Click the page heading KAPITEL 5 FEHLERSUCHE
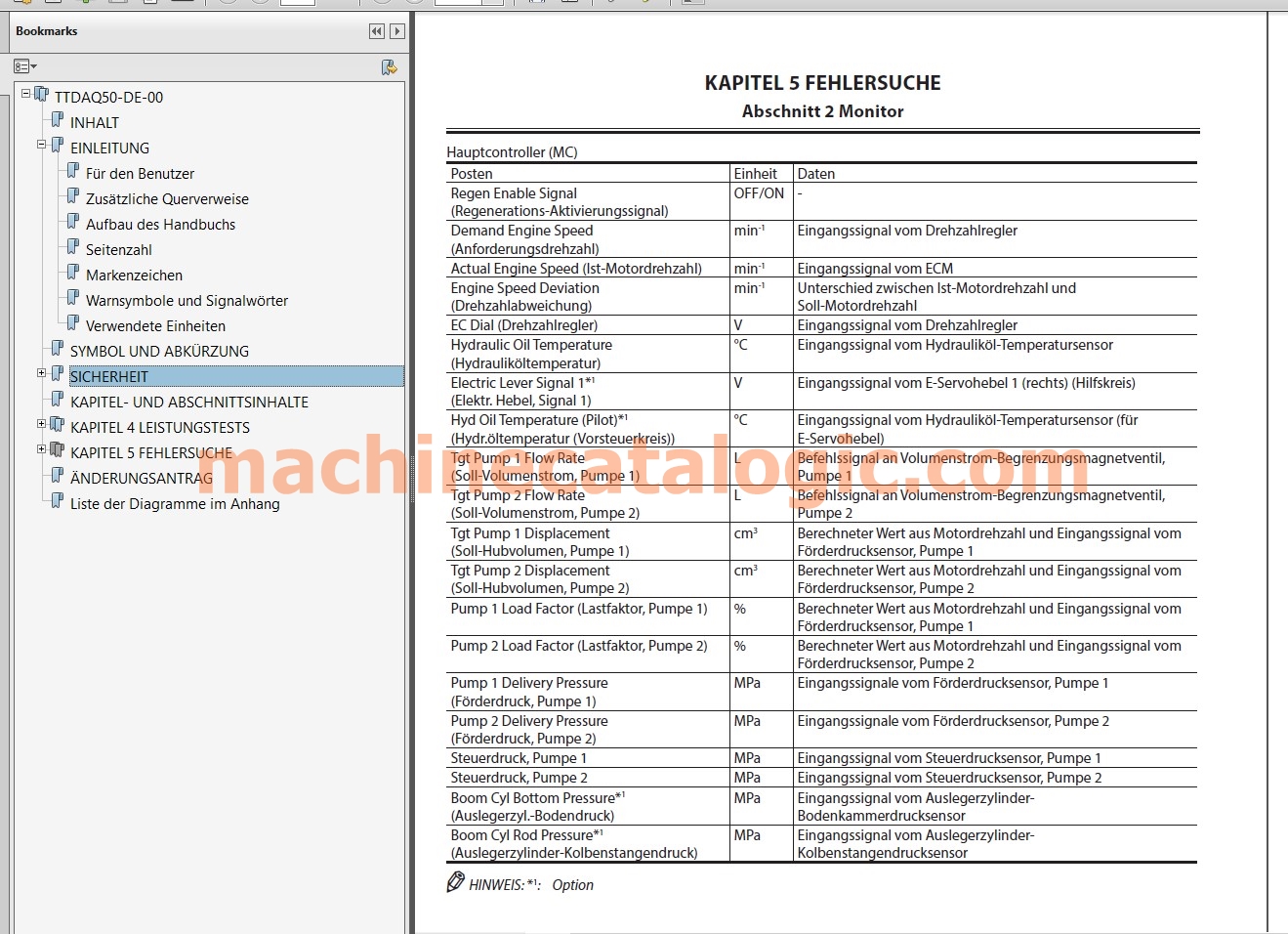The image size is (1288, 934). [x=823, y=83]
